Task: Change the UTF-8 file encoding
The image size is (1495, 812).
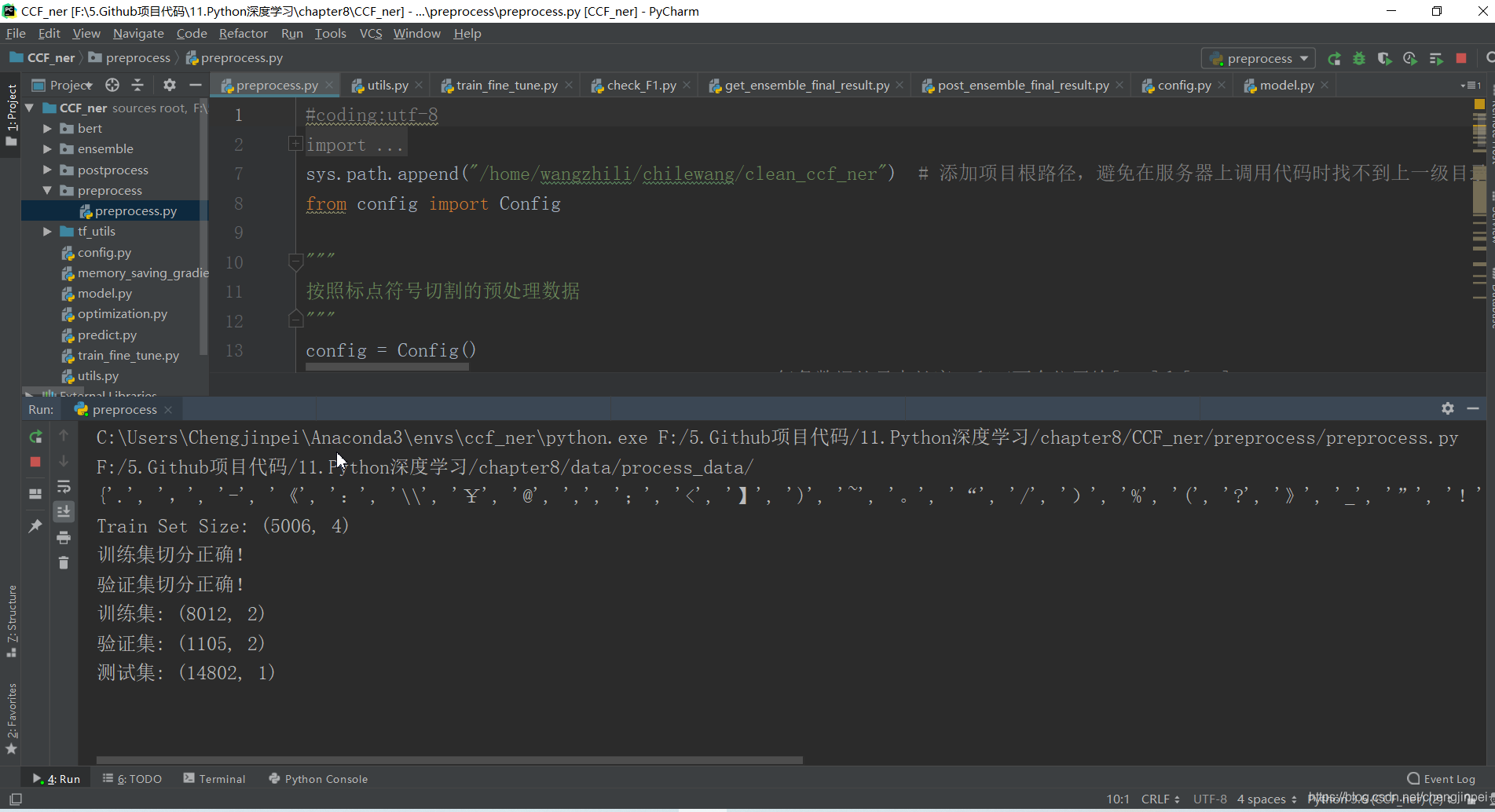Action: point(1210,799)
